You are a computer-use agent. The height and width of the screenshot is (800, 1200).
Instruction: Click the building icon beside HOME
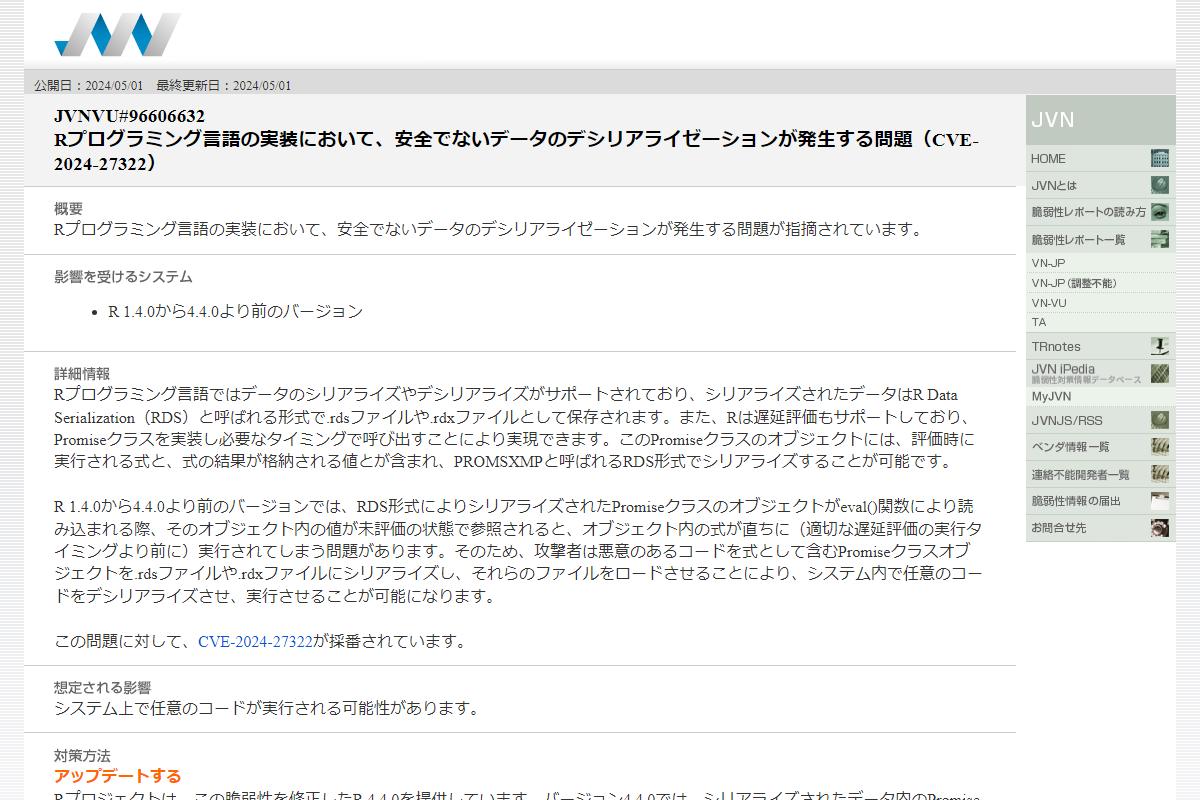click(x=1159, y=158)
